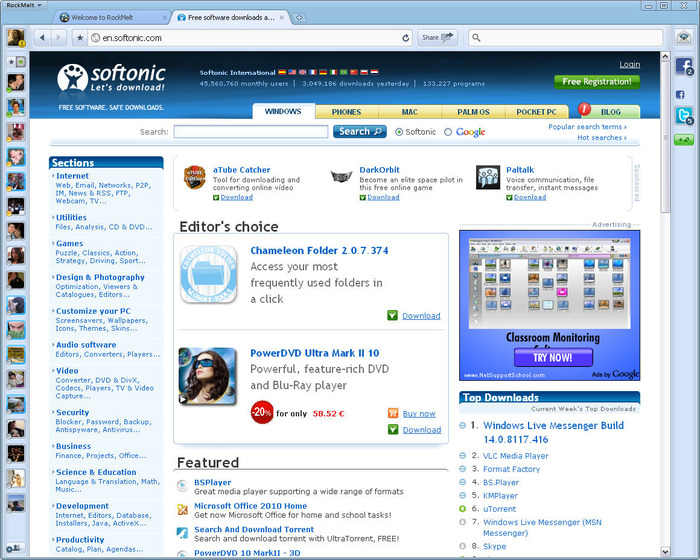Select the MAC tab
This screenshot has width=700, height=560.
[409, 112]
